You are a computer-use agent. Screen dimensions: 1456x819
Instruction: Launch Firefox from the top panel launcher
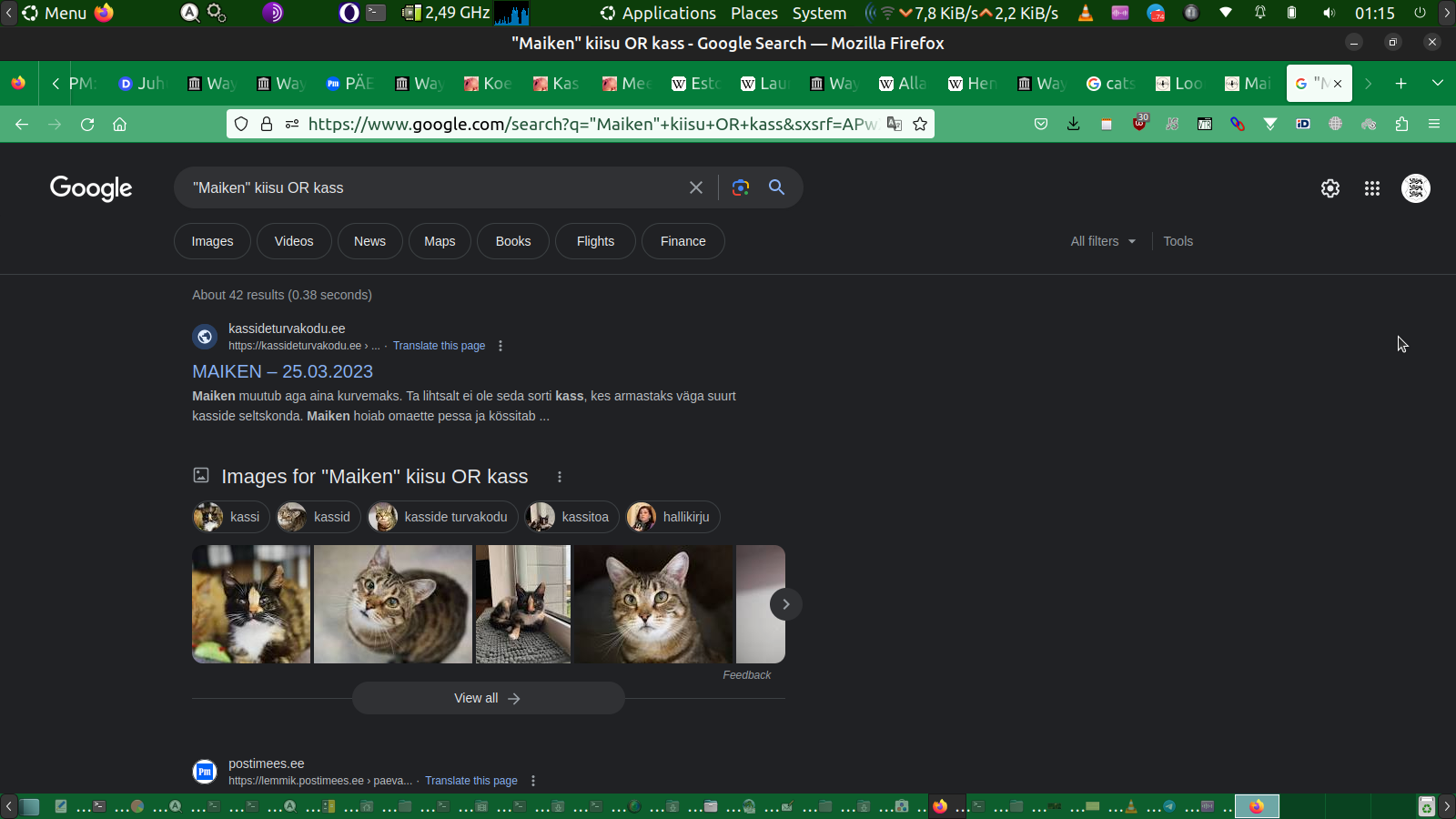pyautogui.click(x=105, y=13)
